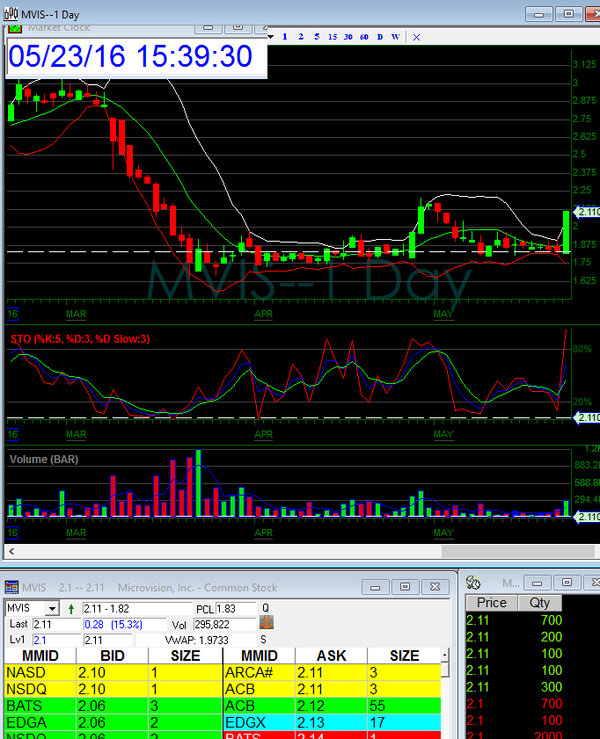
Task: Open the dropdown arrow left of timeframe buttons
Action: (x=271, y=37)
